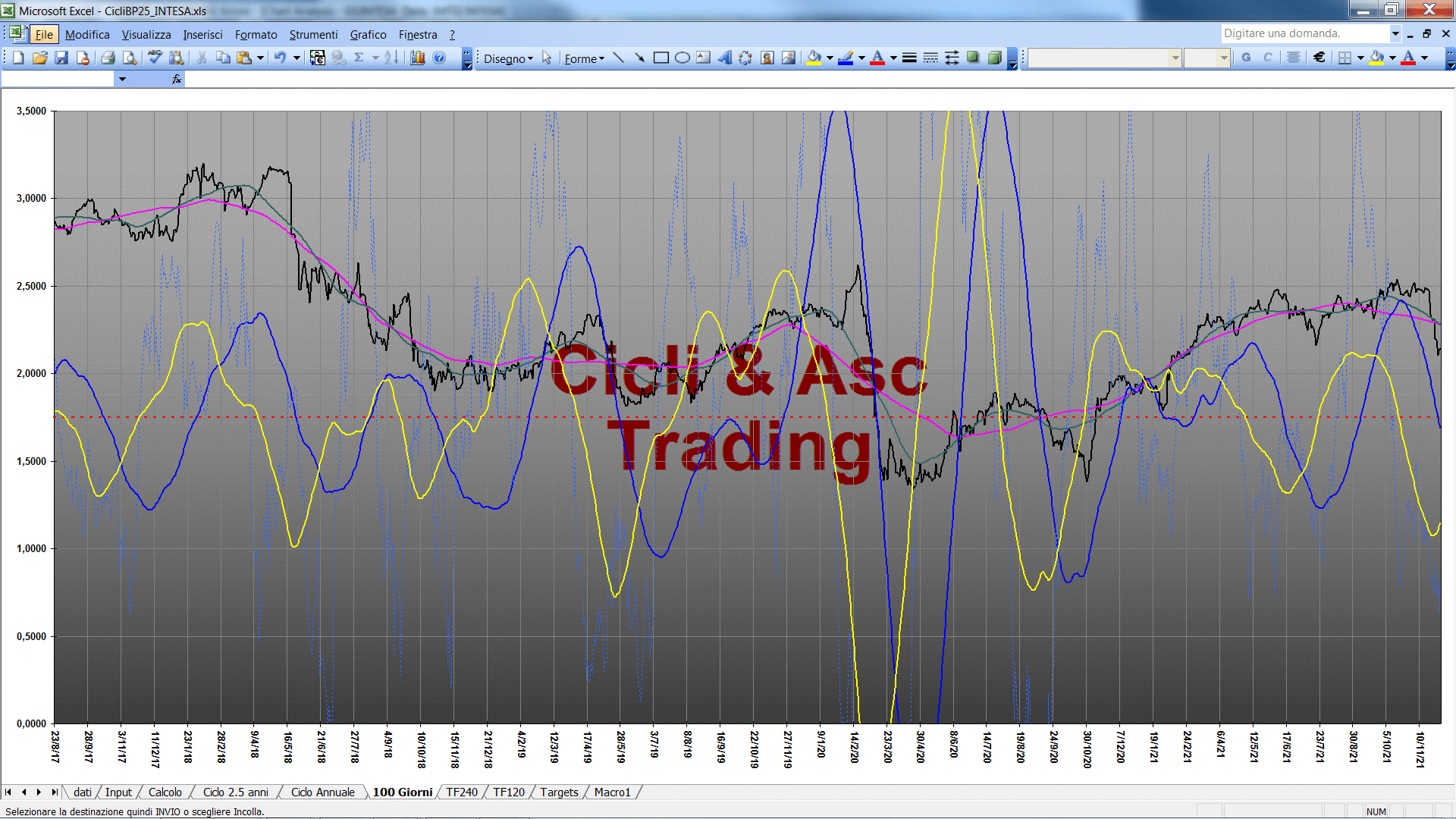Insert WordArt
This screenshot has width=1456, height=819.
(x=724, y=58)
